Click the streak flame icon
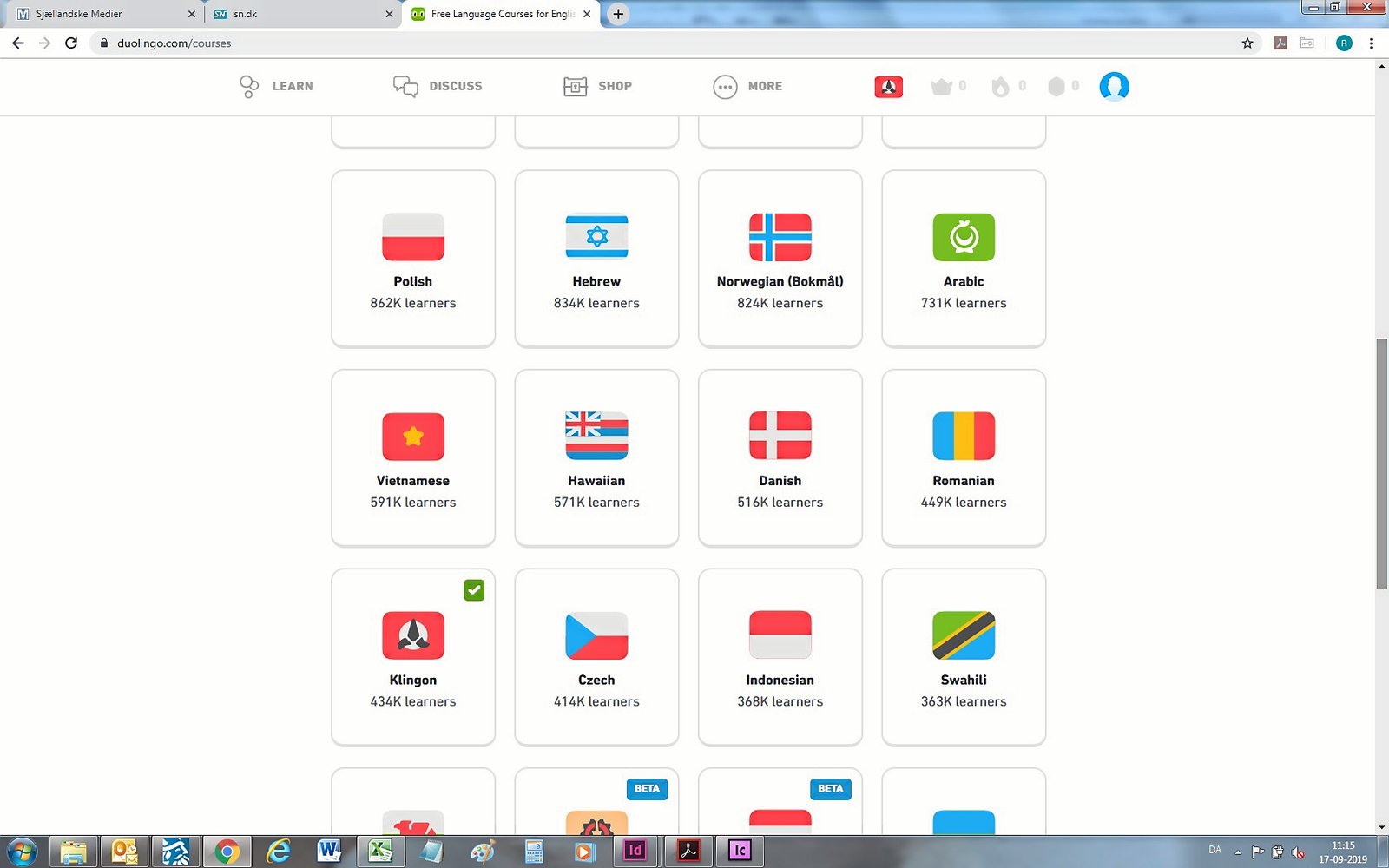The width and height of the screenshot is (1389, 868). click(x=1001, y=87)
